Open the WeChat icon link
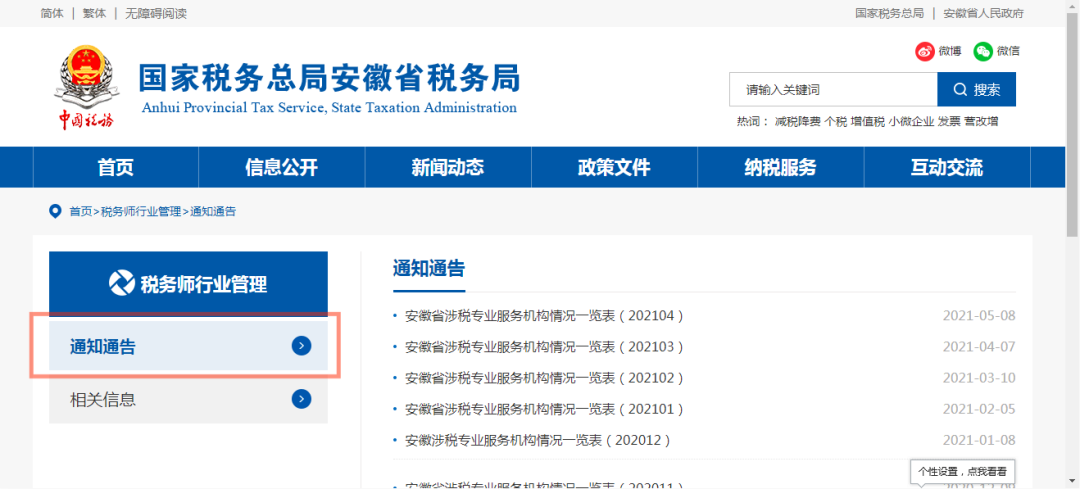The image size is (1080, 489). click(983, 51)
